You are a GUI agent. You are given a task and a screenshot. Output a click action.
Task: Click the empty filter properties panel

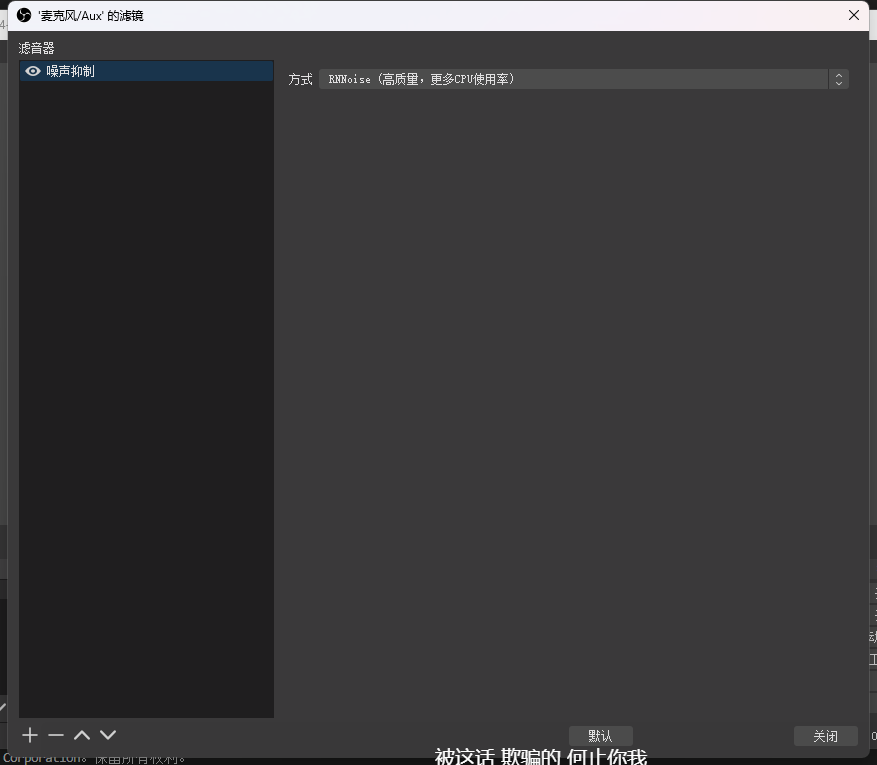pyautogui.click(x=570, y=400)
